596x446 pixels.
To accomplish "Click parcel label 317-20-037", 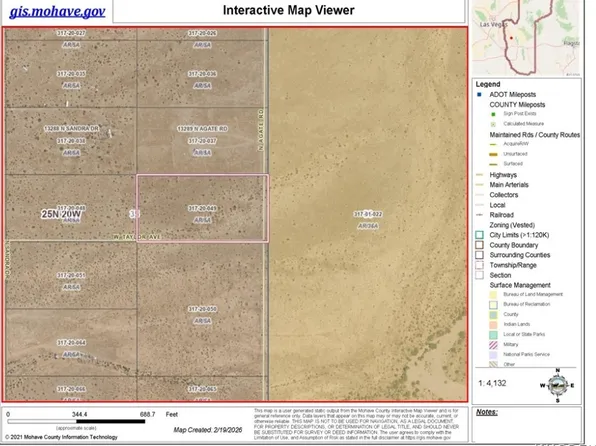I will point(202,141).
